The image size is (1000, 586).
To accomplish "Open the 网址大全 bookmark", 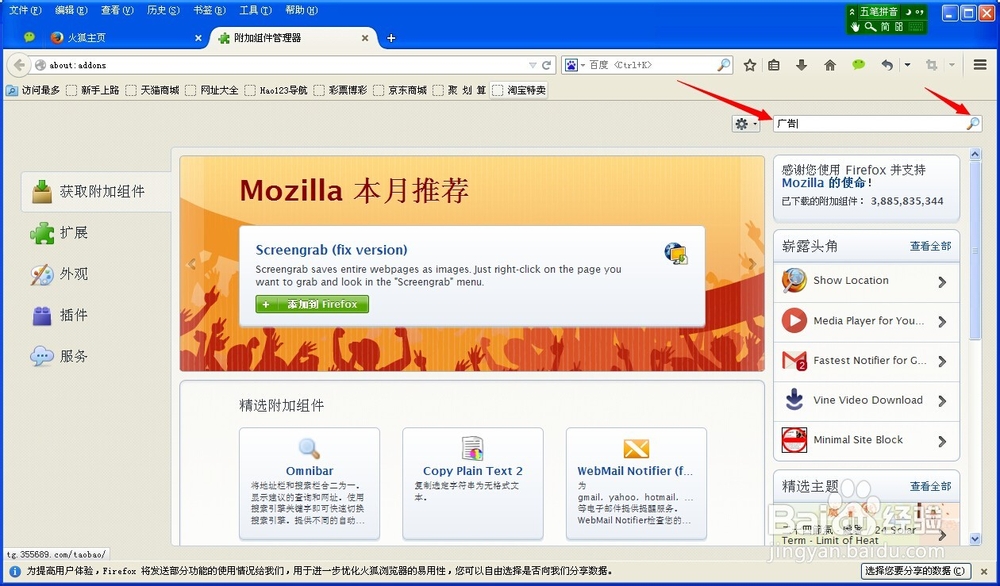I will tap(212, 91).
